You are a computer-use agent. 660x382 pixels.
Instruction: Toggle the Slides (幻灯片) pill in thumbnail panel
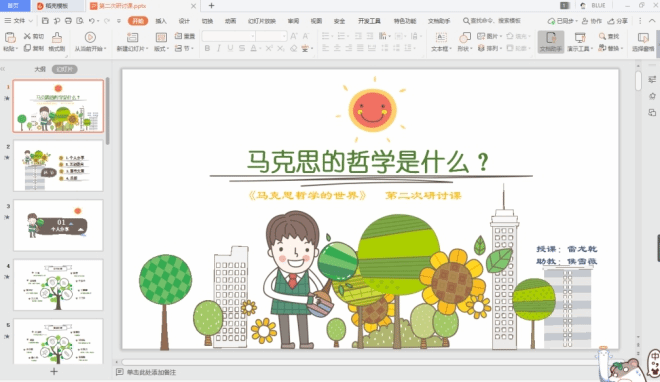[x=64, y=69]
